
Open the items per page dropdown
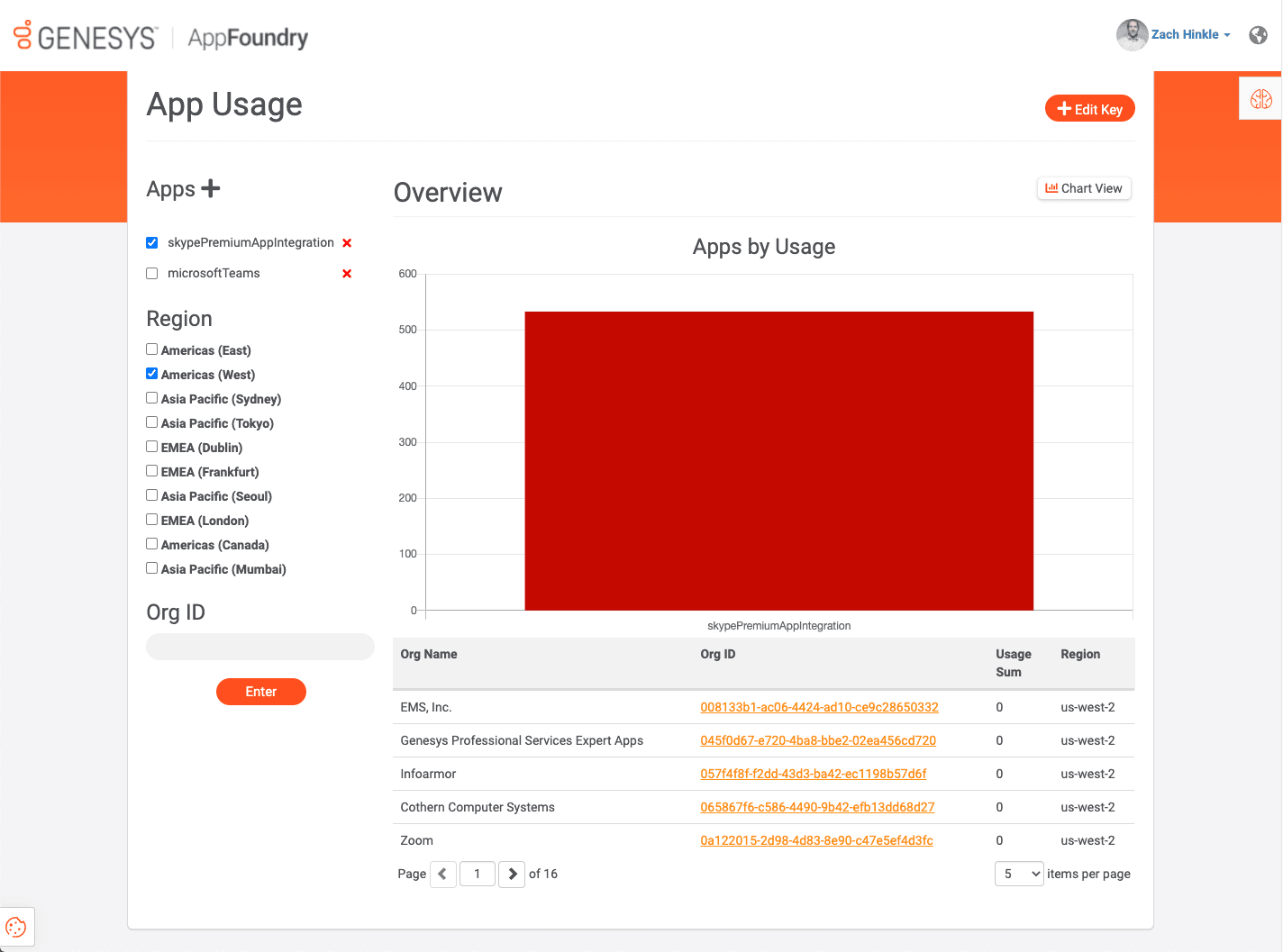pos(1019,874)
